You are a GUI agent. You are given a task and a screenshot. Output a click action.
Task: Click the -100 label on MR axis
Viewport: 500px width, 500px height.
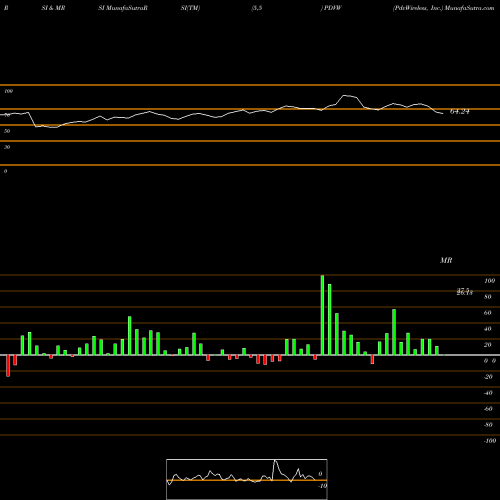coord(490,441)
